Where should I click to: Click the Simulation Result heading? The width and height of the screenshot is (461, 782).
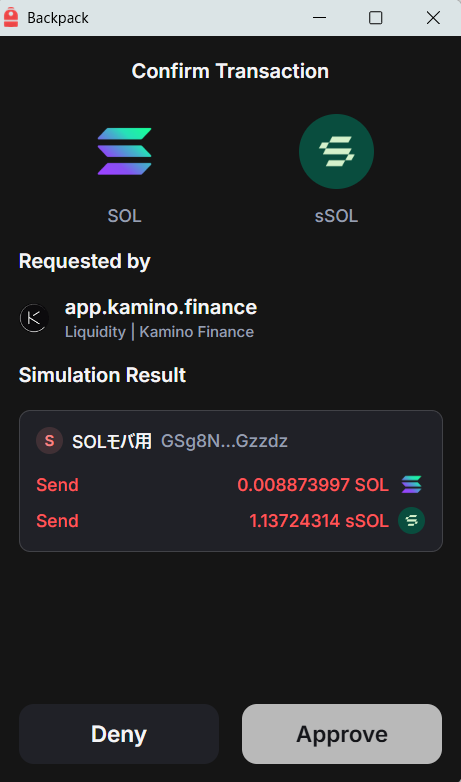[x=102, y=375]
